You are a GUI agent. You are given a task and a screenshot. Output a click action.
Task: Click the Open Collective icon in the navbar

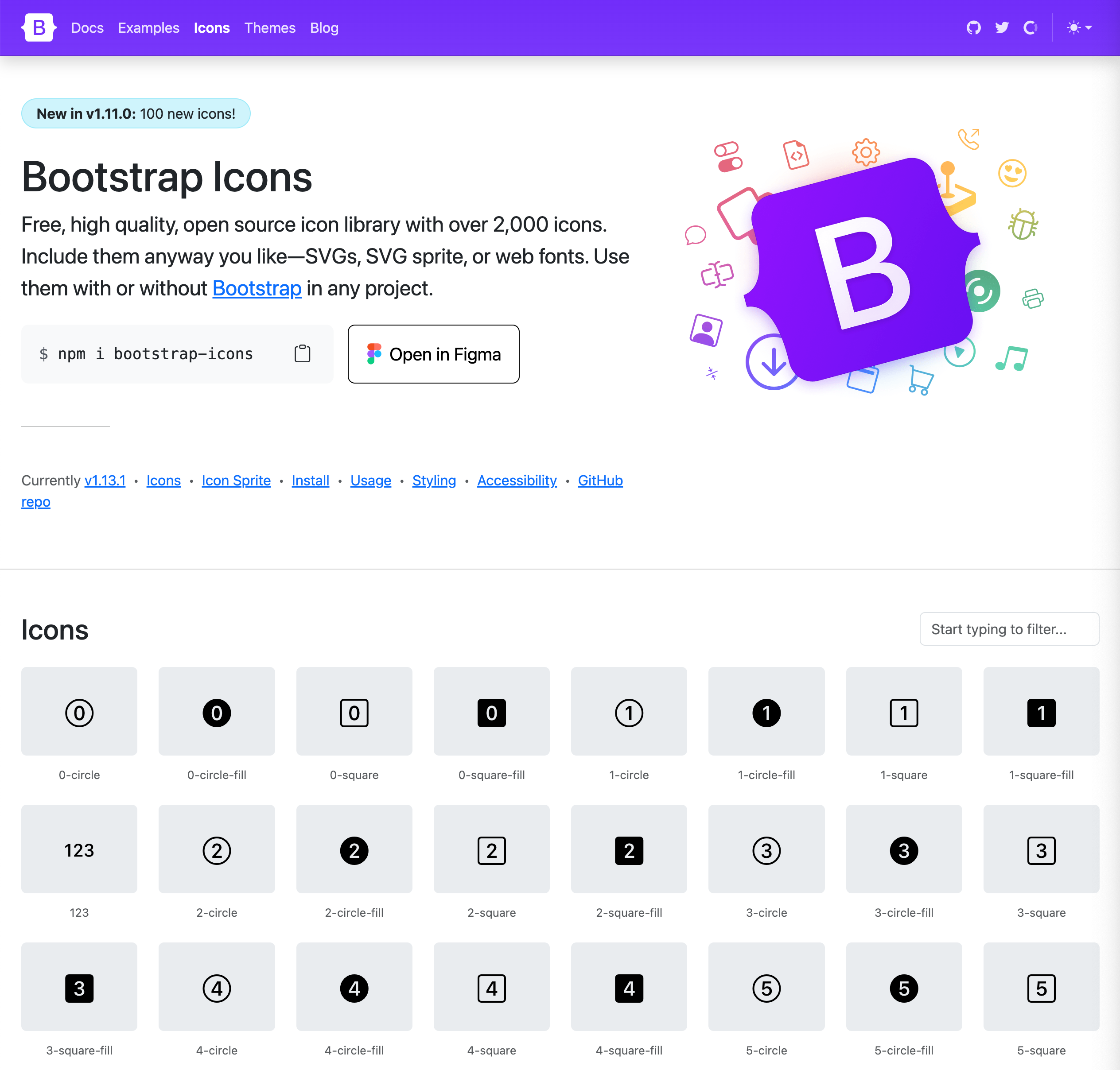[x=1031, y=27]
